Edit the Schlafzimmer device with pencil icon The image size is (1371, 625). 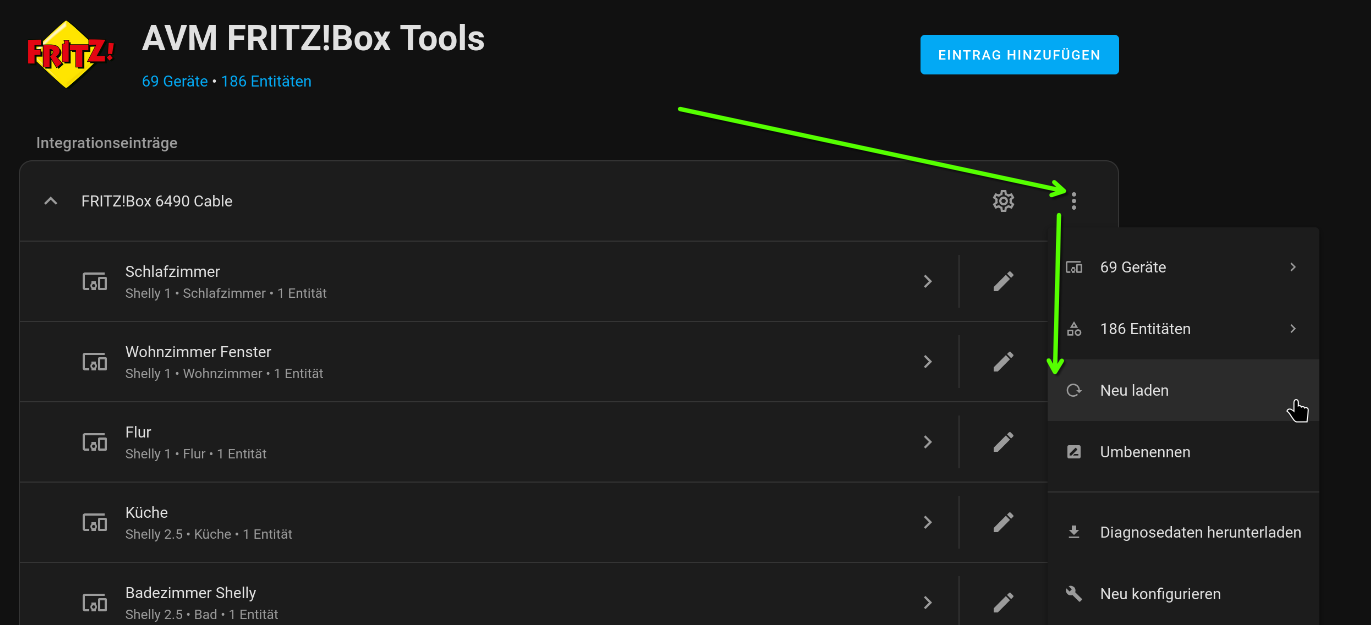[1003, 281]
